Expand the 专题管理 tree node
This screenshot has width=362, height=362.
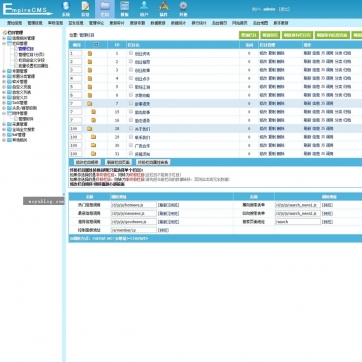(4, 71)
